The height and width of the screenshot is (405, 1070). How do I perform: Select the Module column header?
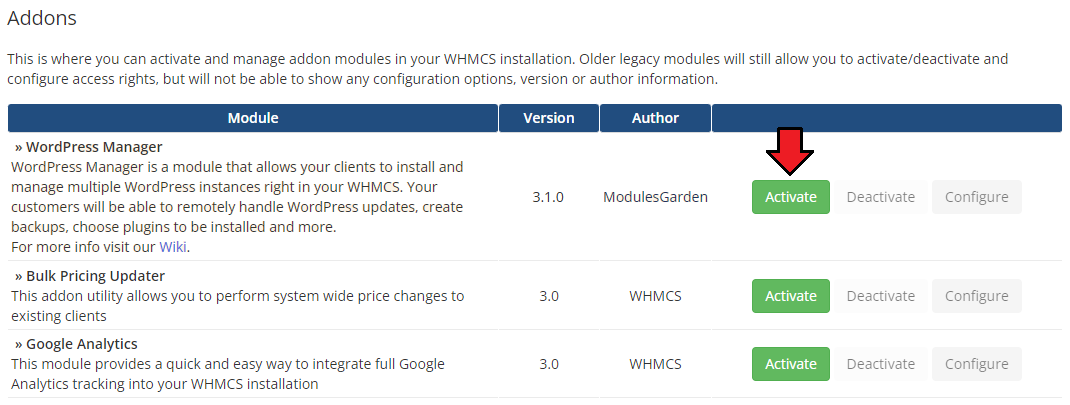tap(253, 118)
